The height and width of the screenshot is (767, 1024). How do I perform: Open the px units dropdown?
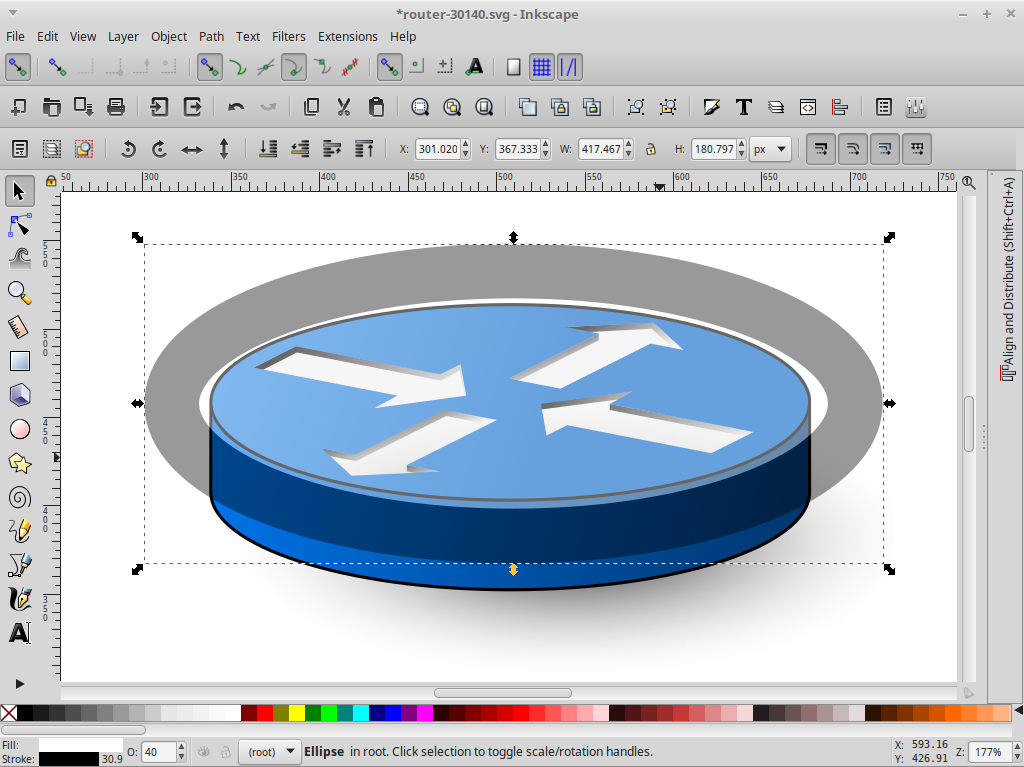[x=770, y=148]
